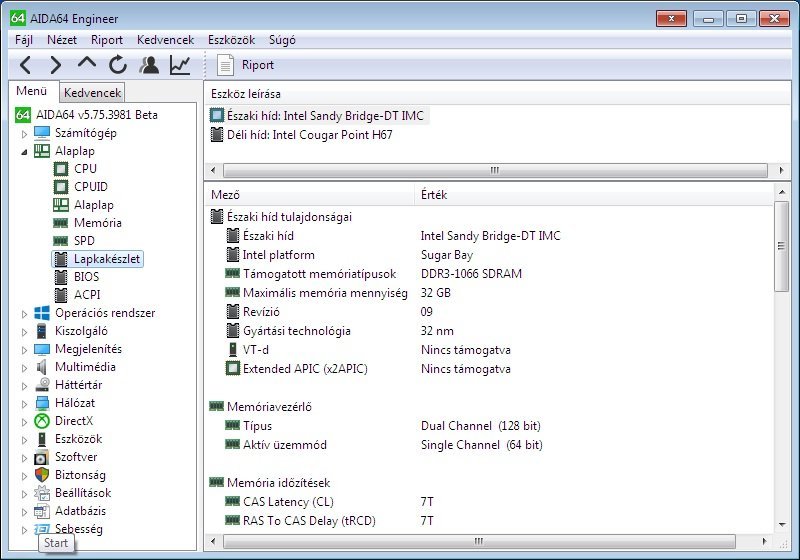The image size is (800, 560).
Task: Expand the DirectX tree node
Action: [24, 422]
